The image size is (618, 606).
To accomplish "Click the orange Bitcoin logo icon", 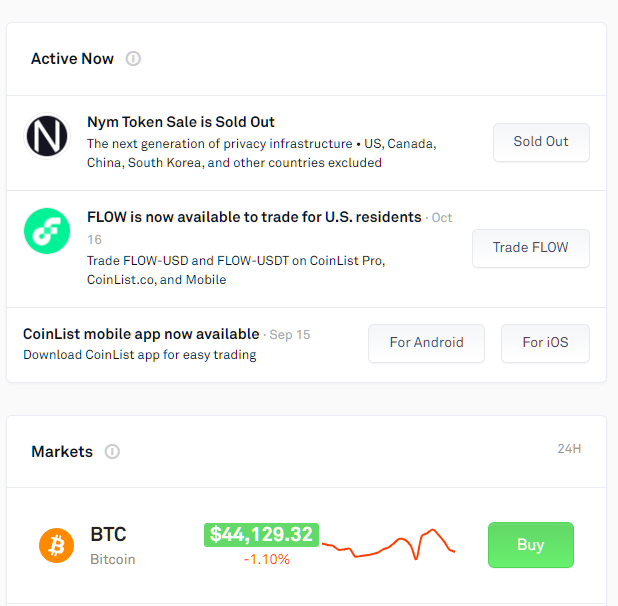I will 56,545.
